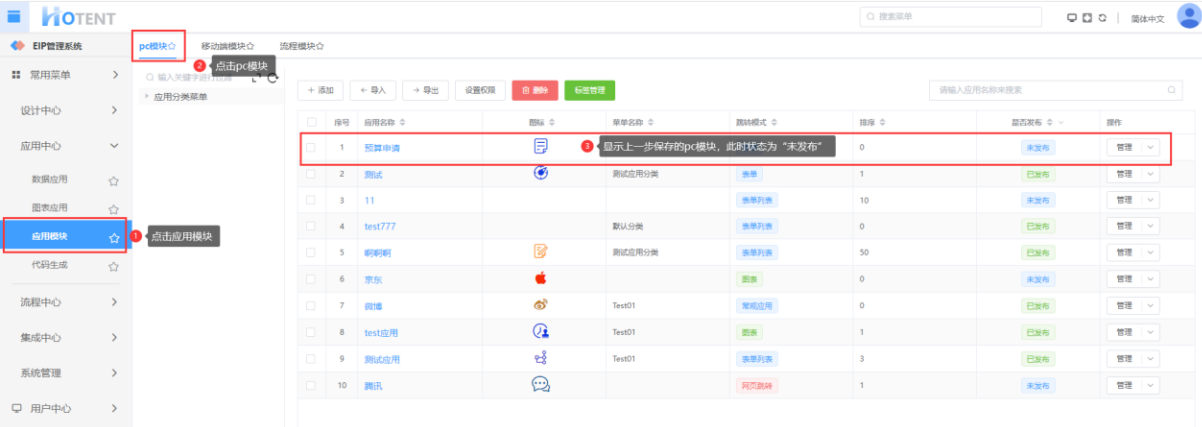Click the Weibo icon in 微博 row
The width and height of the screenshot is (1202, 427).
(540, 305)
